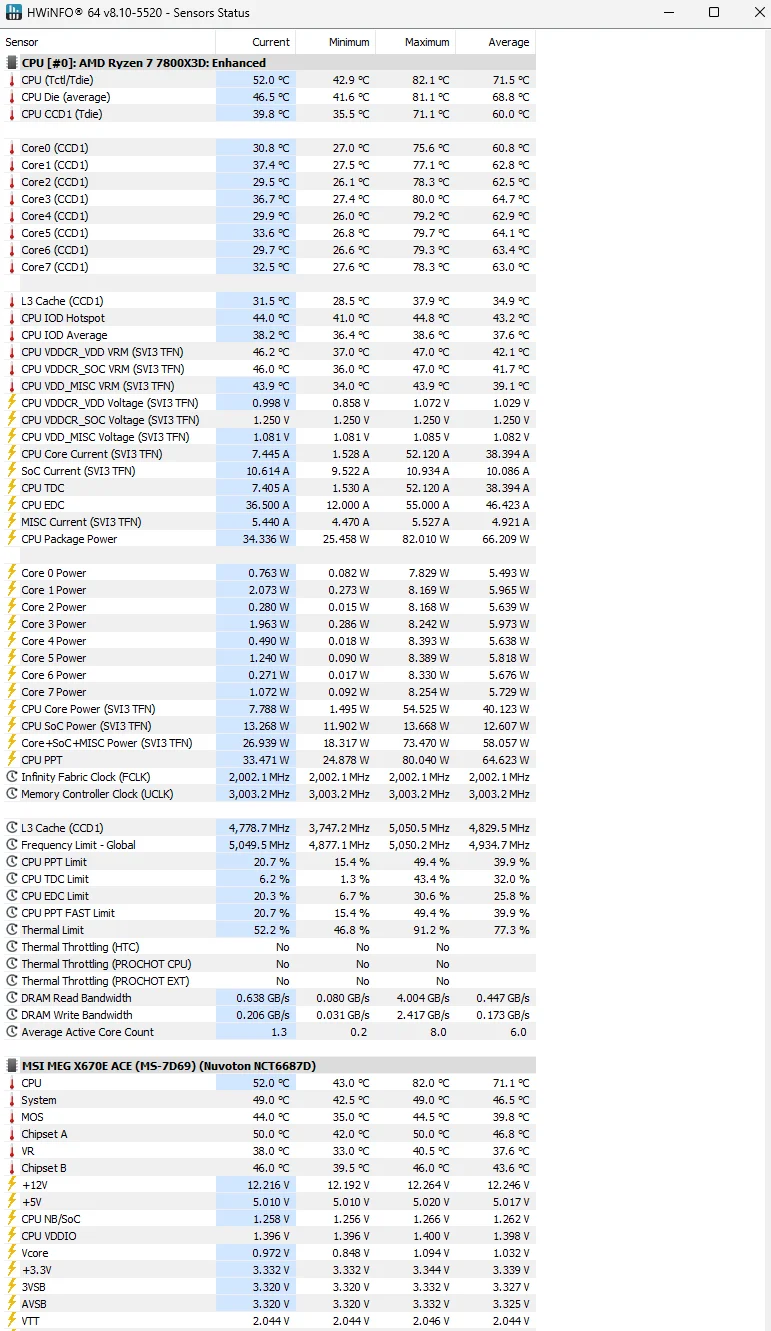Collapse the CPU [#0]: AMD Ryzen 7 7800X3D group
771x1331 pixels.
coord(12,63)
